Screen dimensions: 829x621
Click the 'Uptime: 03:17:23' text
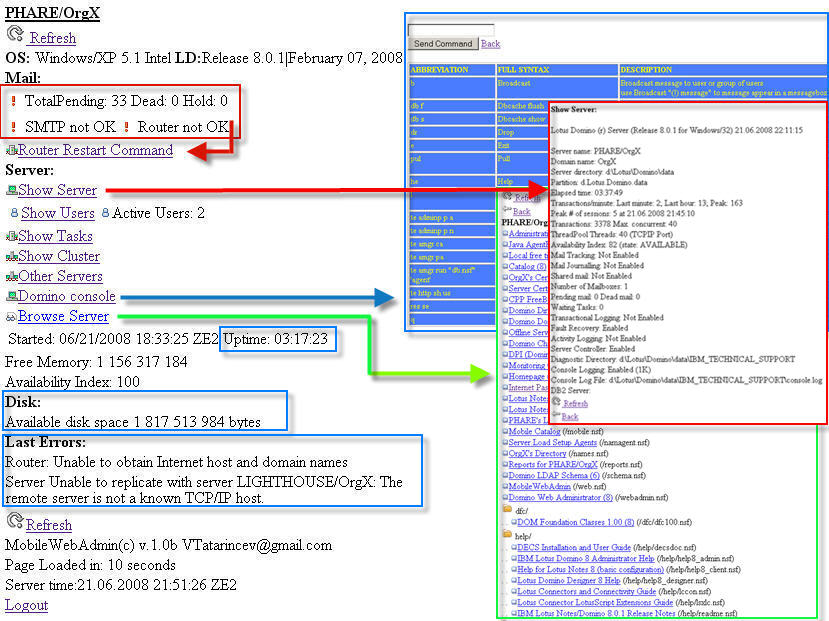[x=275, y=339]
